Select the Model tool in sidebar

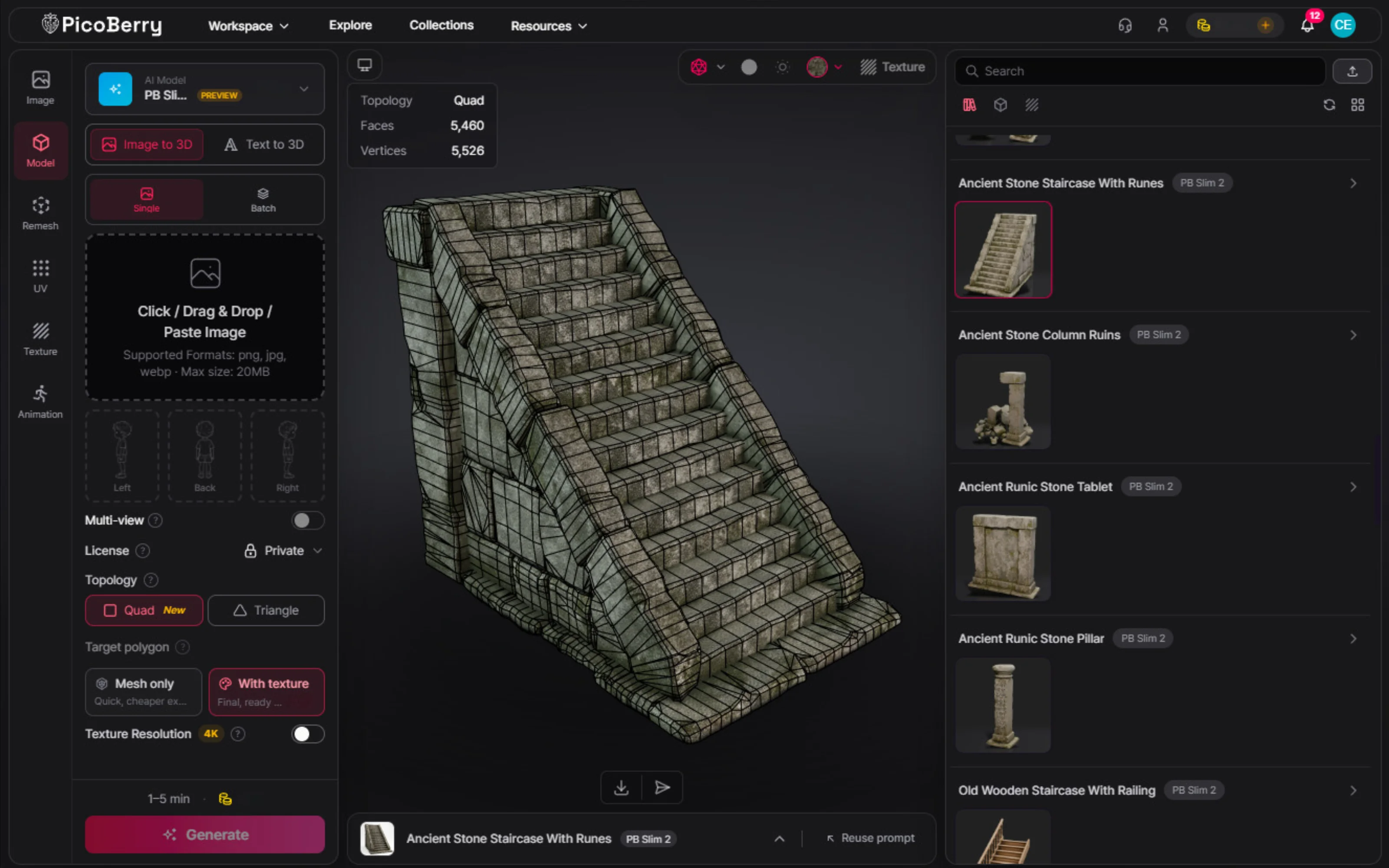40,151
